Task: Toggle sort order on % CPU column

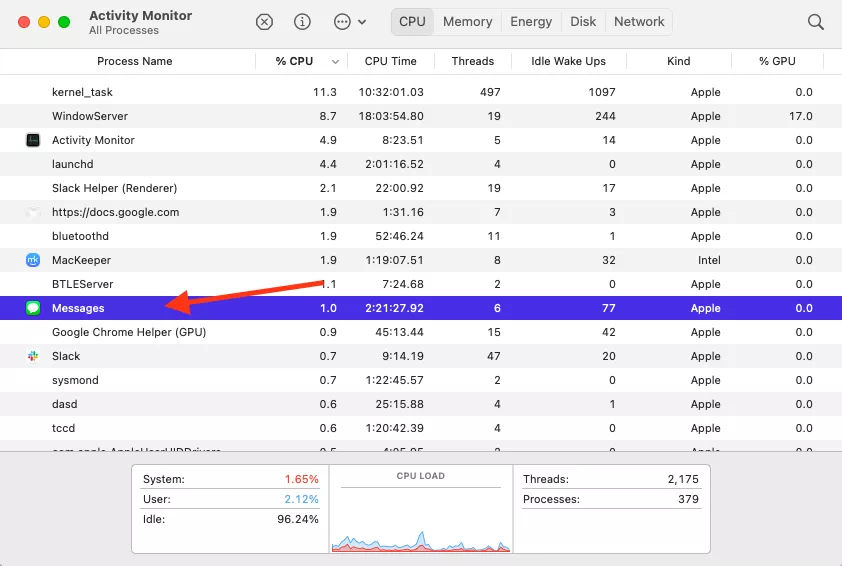Action: click(x=295, y=61)
